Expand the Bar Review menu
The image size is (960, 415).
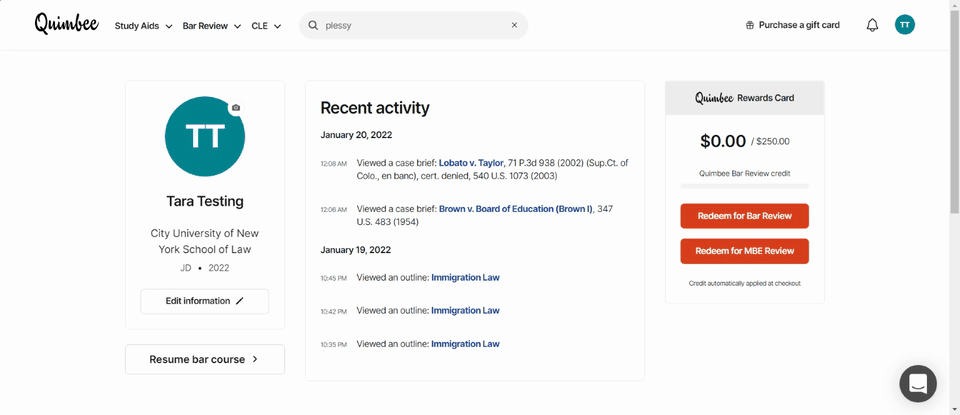click(x=212, y=26)
